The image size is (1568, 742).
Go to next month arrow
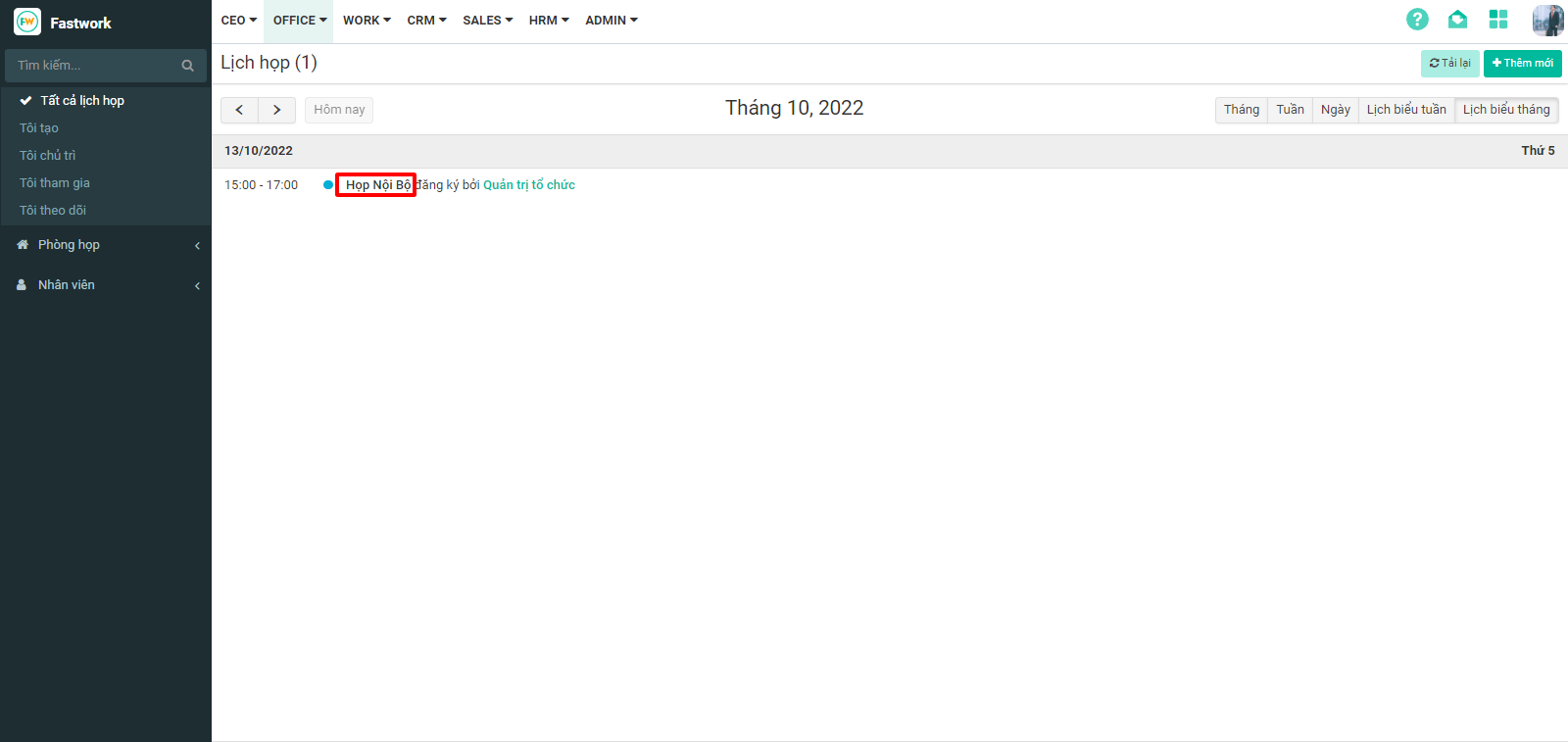pos(277,110)
